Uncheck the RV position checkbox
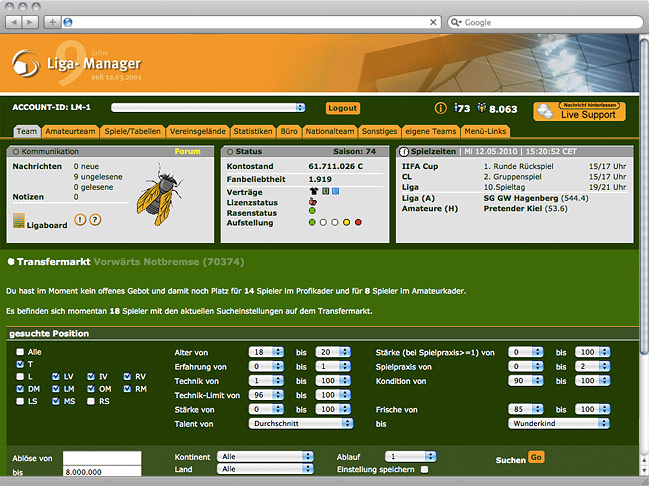 tap(127, 377)
